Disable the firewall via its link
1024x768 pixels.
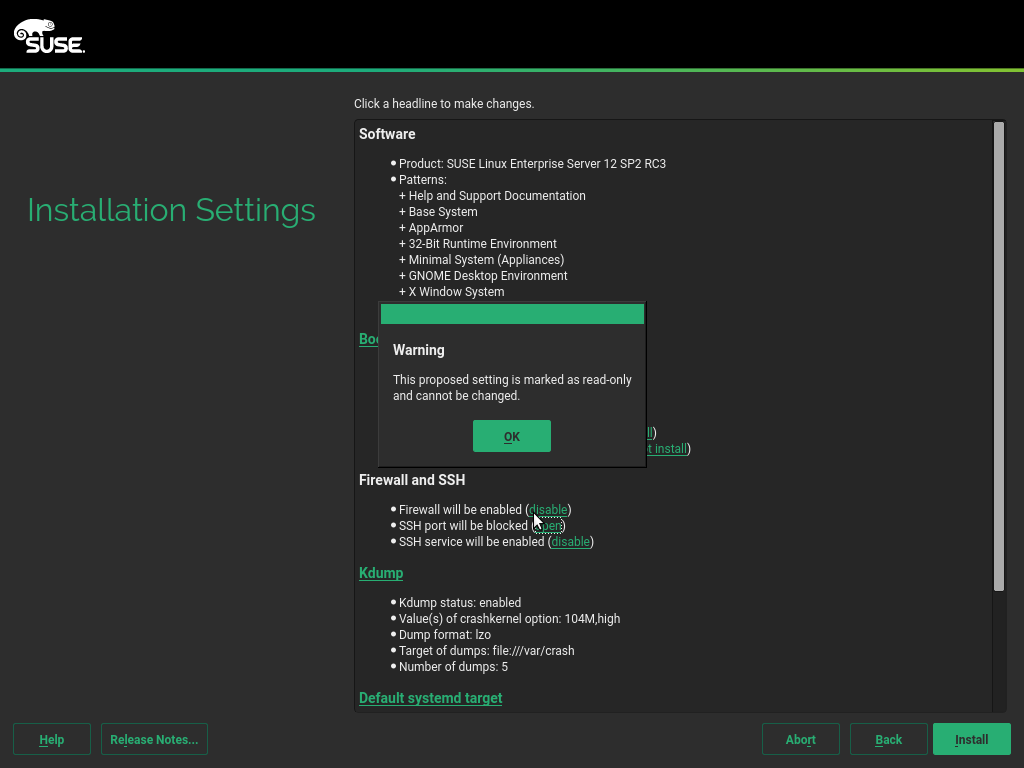(548, 510)
